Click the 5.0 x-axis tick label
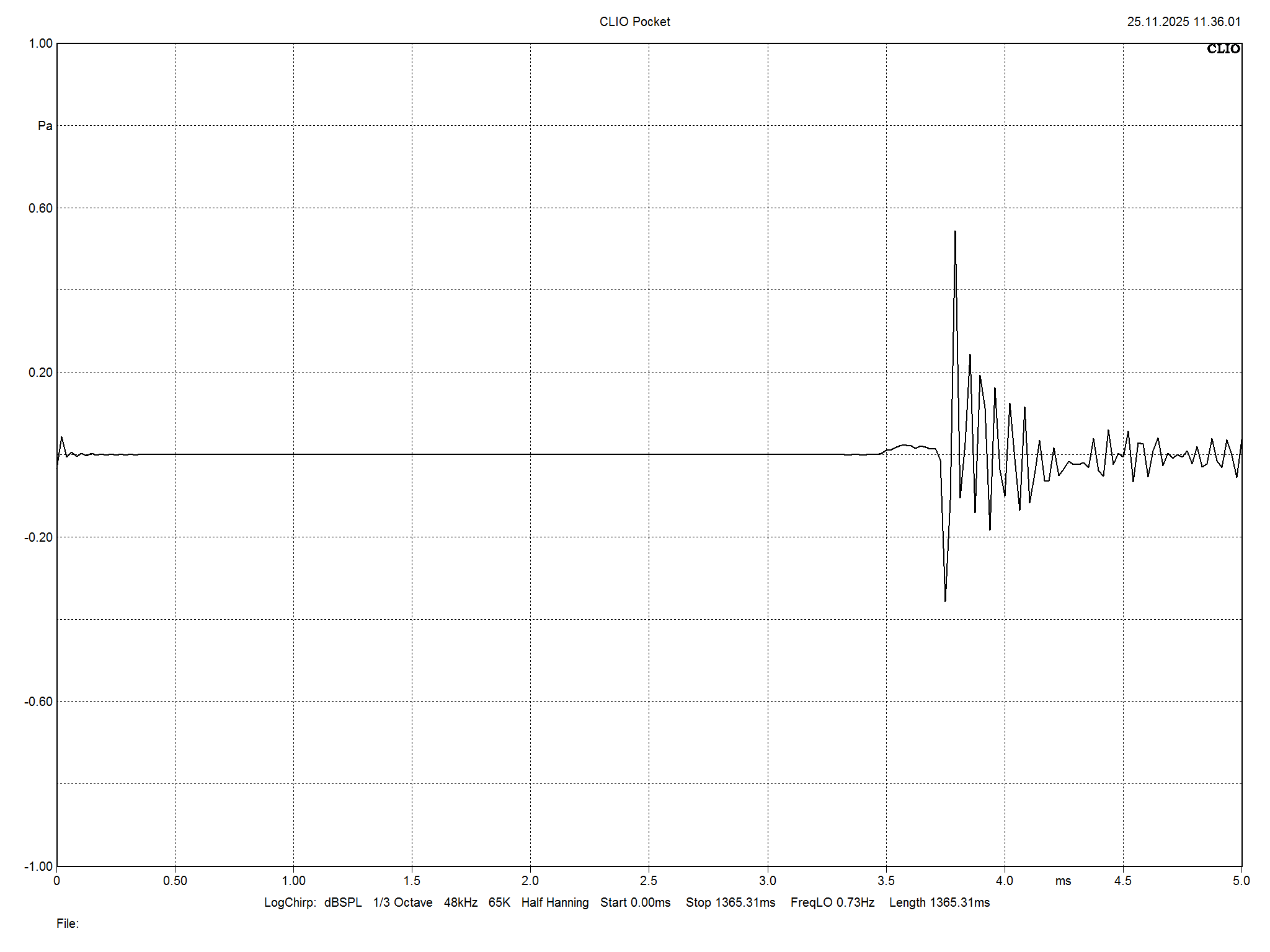 1241,881
